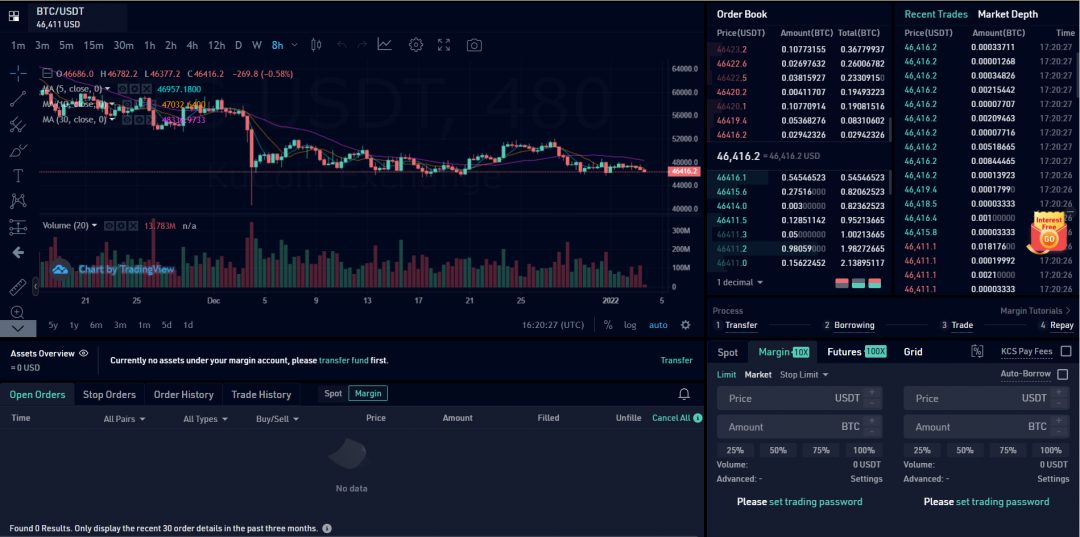The height and width of the screenshot is (537, 1080).
Task: Open the notification bell in orders panel
Action: click(684, 394)
